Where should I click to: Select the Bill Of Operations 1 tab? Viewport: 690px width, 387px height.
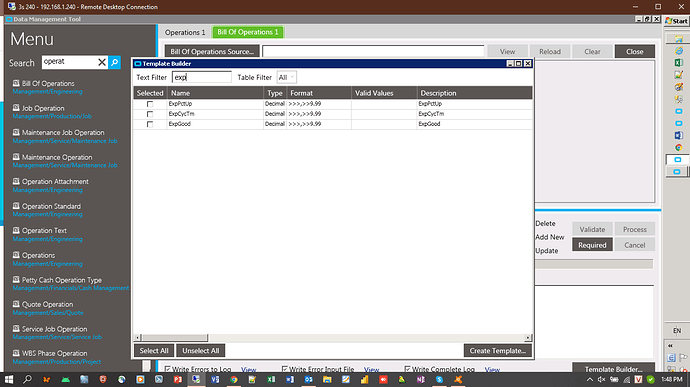coord(248,32)
